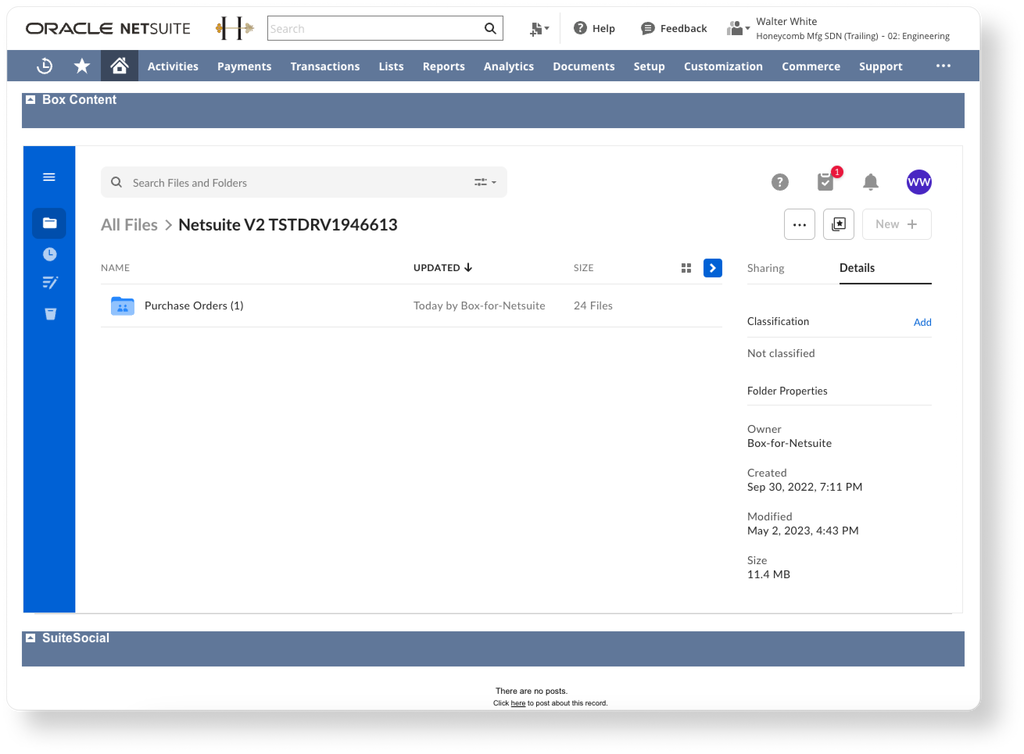Switch to grid view icon

(686, 268)
